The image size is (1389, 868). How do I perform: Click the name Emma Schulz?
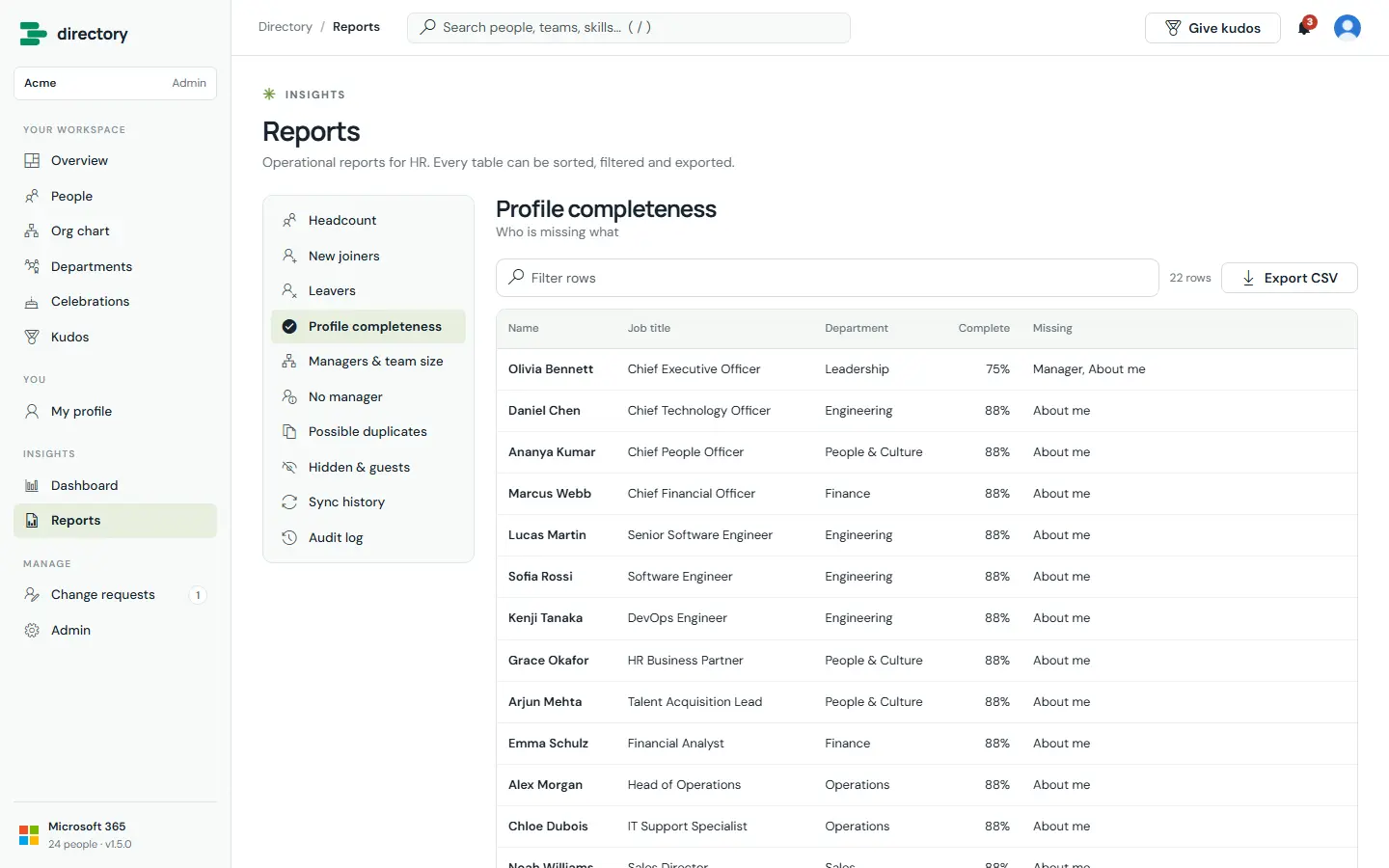tap(548, 744)
